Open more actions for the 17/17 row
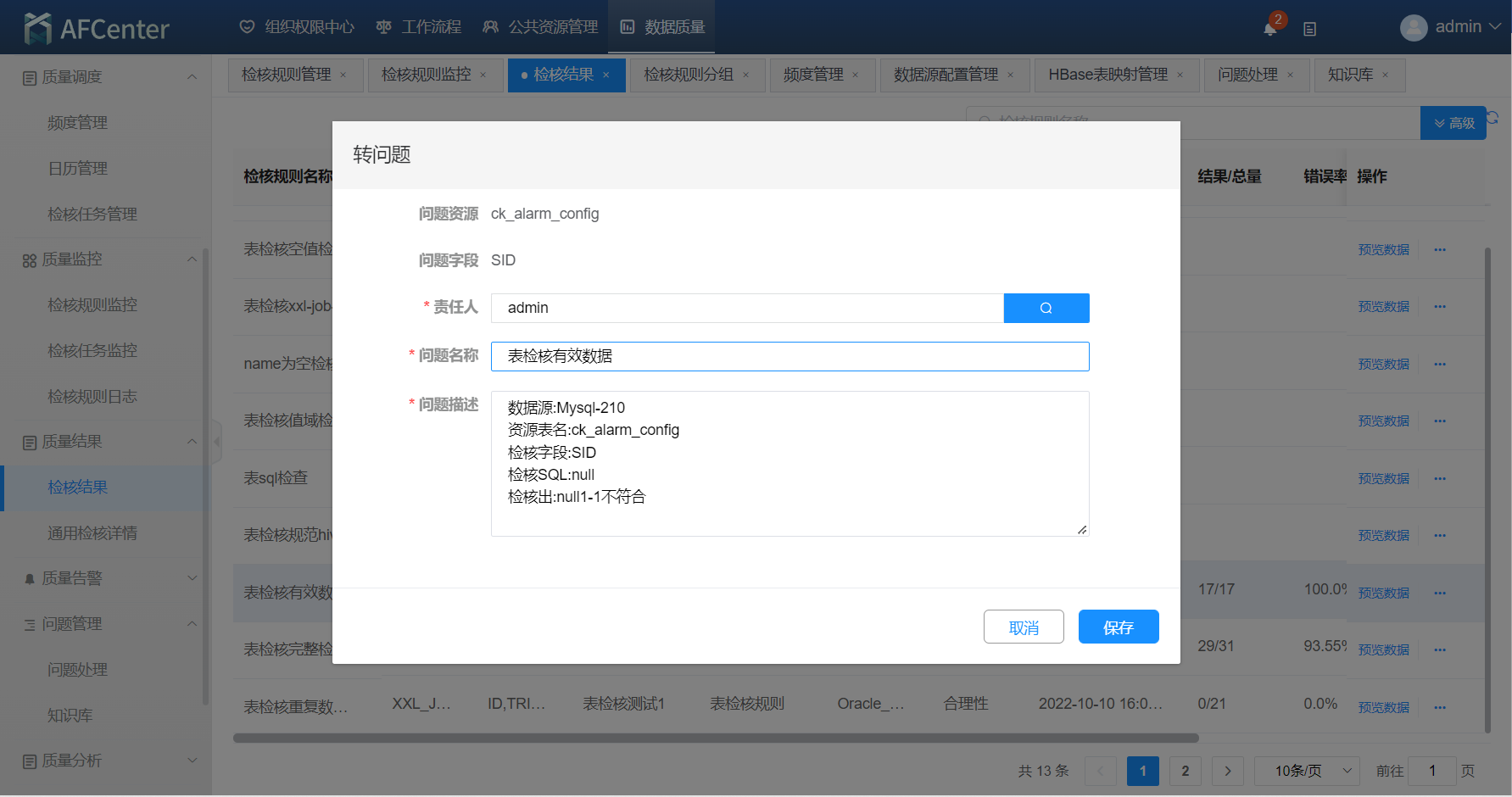Viewport: 1512px width, 797px height. [x=1440, y=593]
